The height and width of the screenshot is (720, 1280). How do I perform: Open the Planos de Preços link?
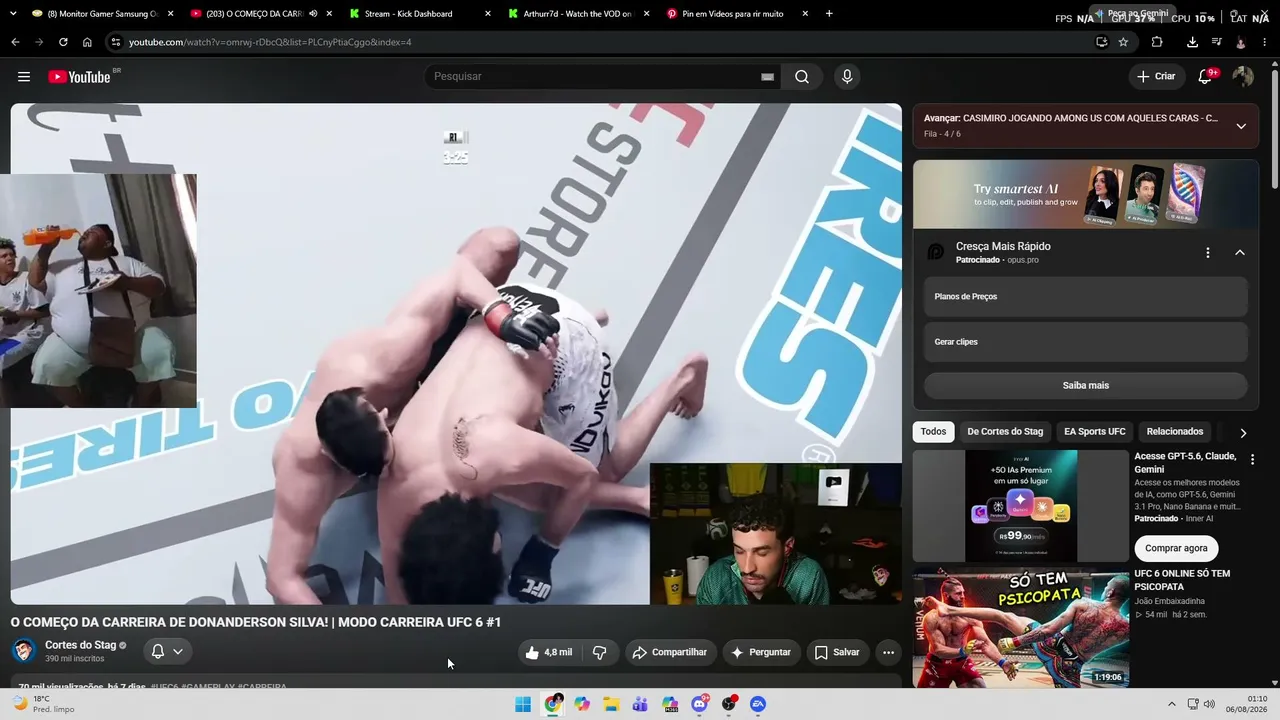coord(1085,297)
